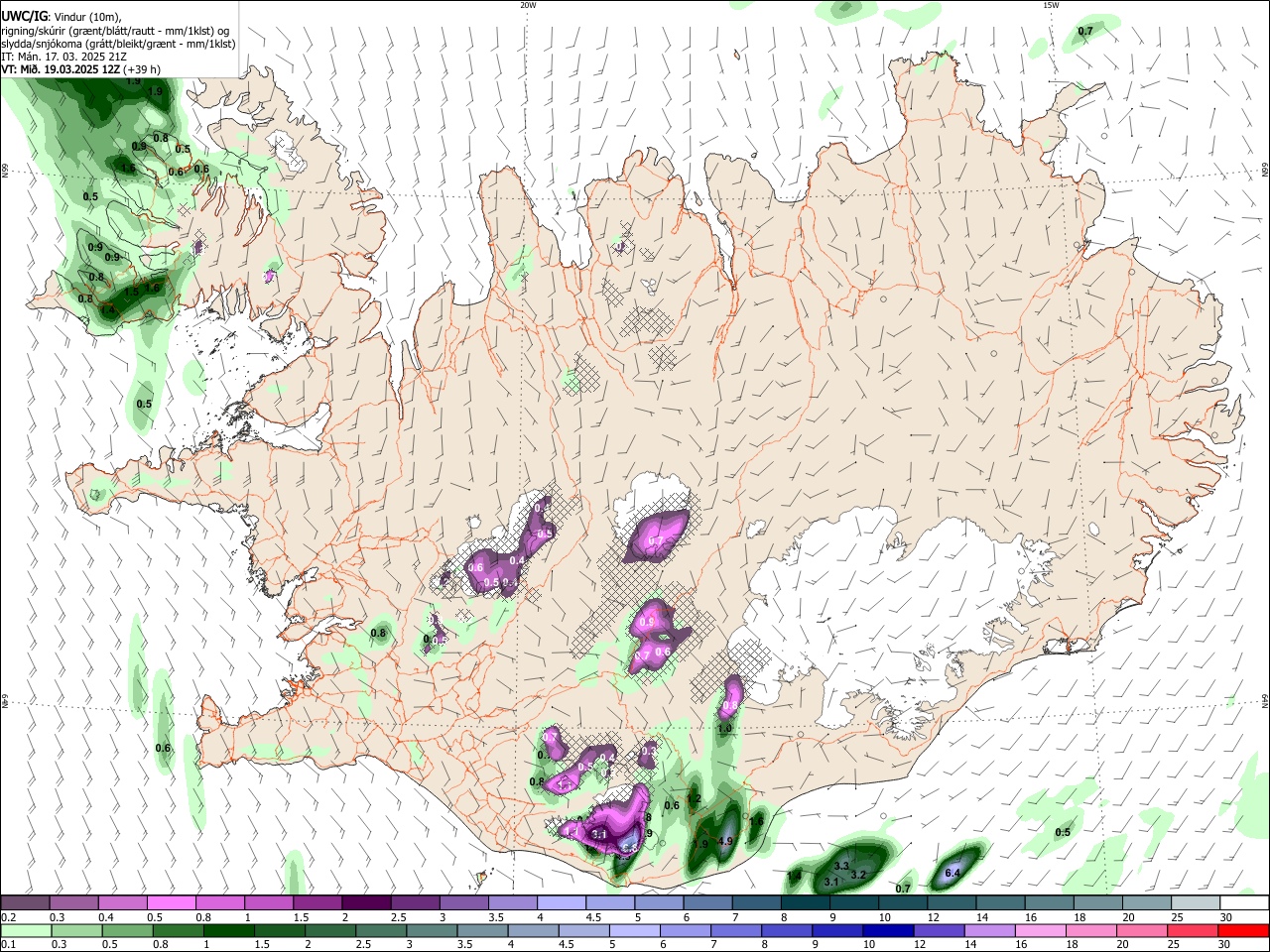Click the '0.1' label in lower legend scale

9,944
